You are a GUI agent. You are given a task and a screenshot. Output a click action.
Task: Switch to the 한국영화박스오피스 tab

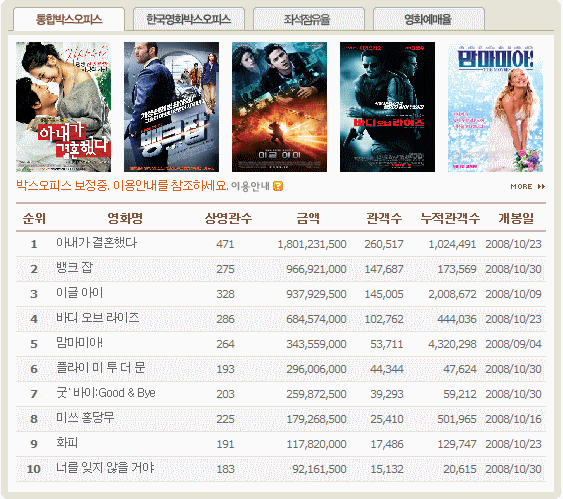189,19
